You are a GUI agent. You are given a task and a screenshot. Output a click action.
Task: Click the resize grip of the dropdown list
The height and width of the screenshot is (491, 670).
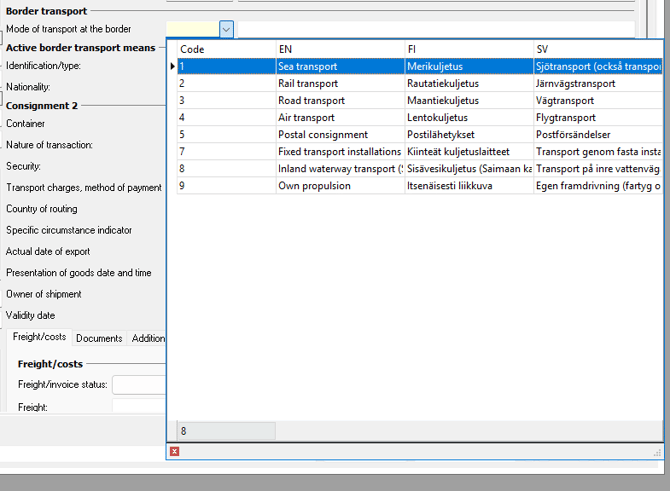click(658, 453)
